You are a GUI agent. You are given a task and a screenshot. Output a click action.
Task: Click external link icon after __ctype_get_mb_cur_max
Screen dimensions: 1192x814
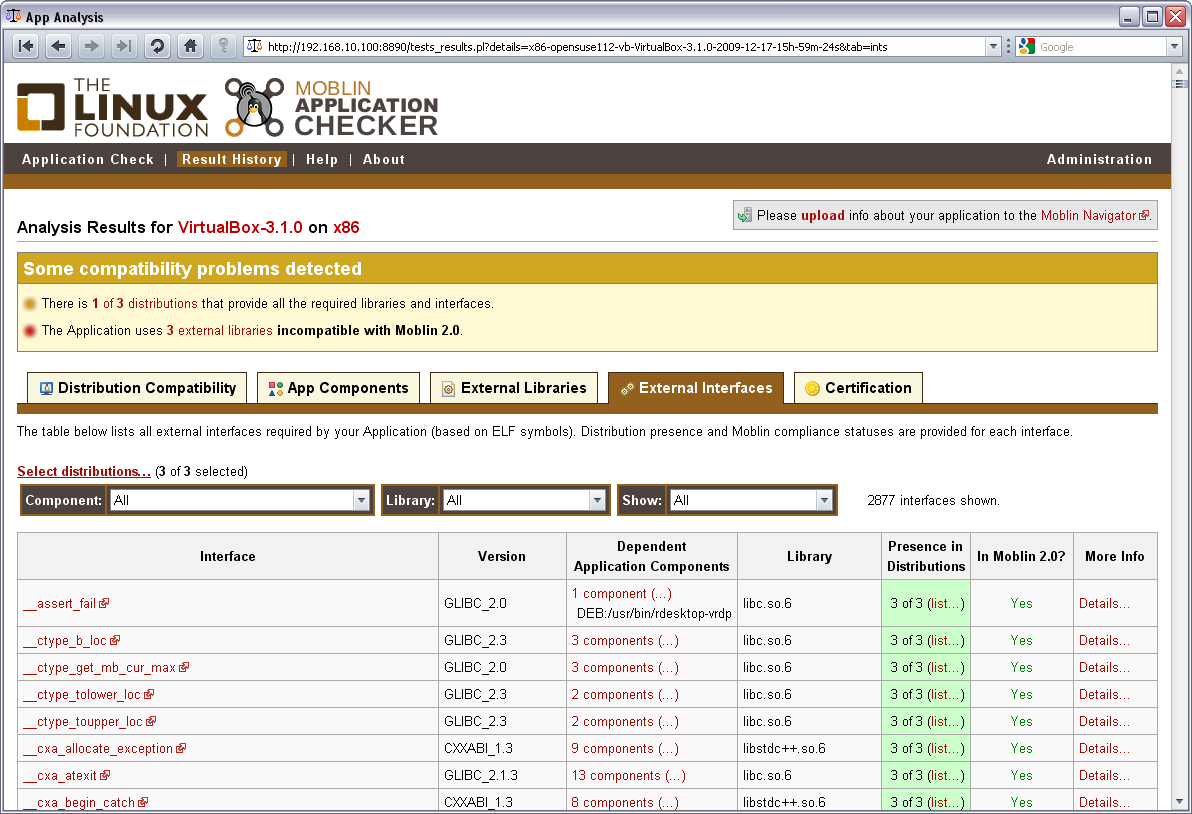tap(184, 667)
